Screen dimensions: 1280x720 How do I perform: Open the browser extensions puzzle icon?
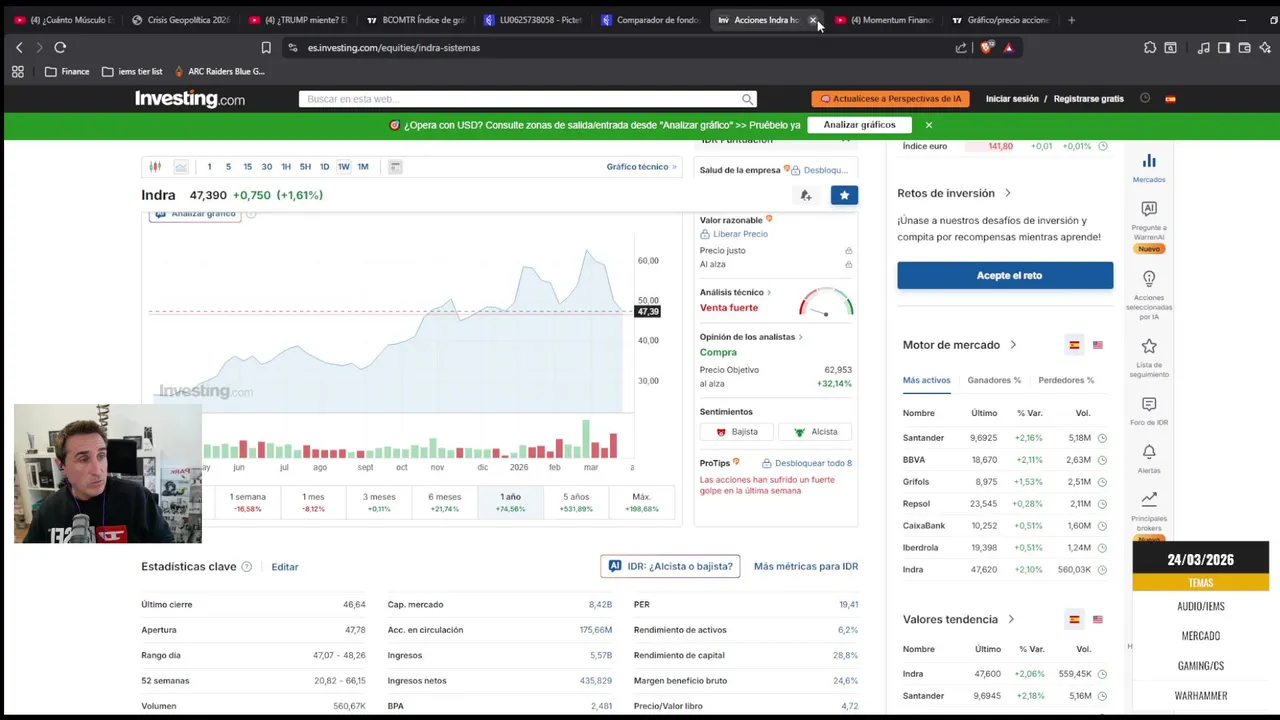click(x=1150, y=47)
